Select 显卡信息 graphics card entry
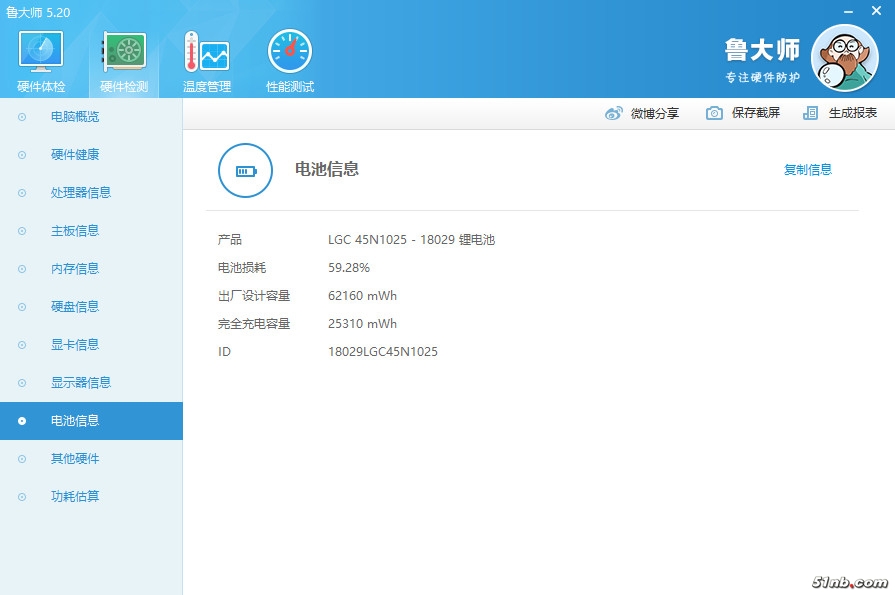 [75, 345]
